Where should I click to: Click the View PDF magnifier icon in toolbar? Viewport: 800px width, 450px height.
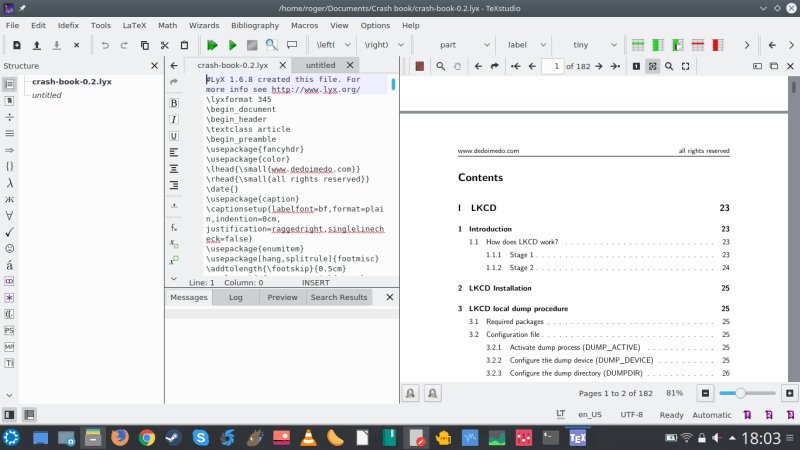pyautogui.click(x=271, y=45)
